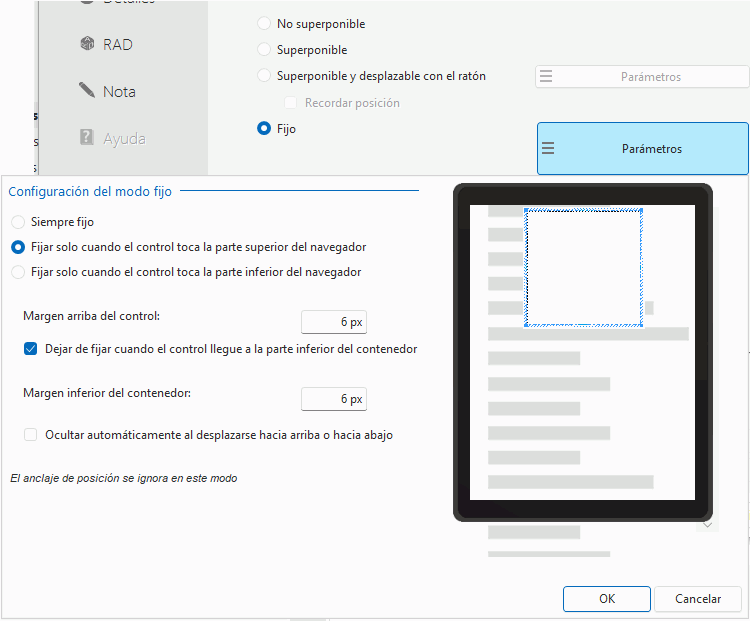Open the Nota tab
This screenshot has width=750, height=622.
[x=108, y=91]
